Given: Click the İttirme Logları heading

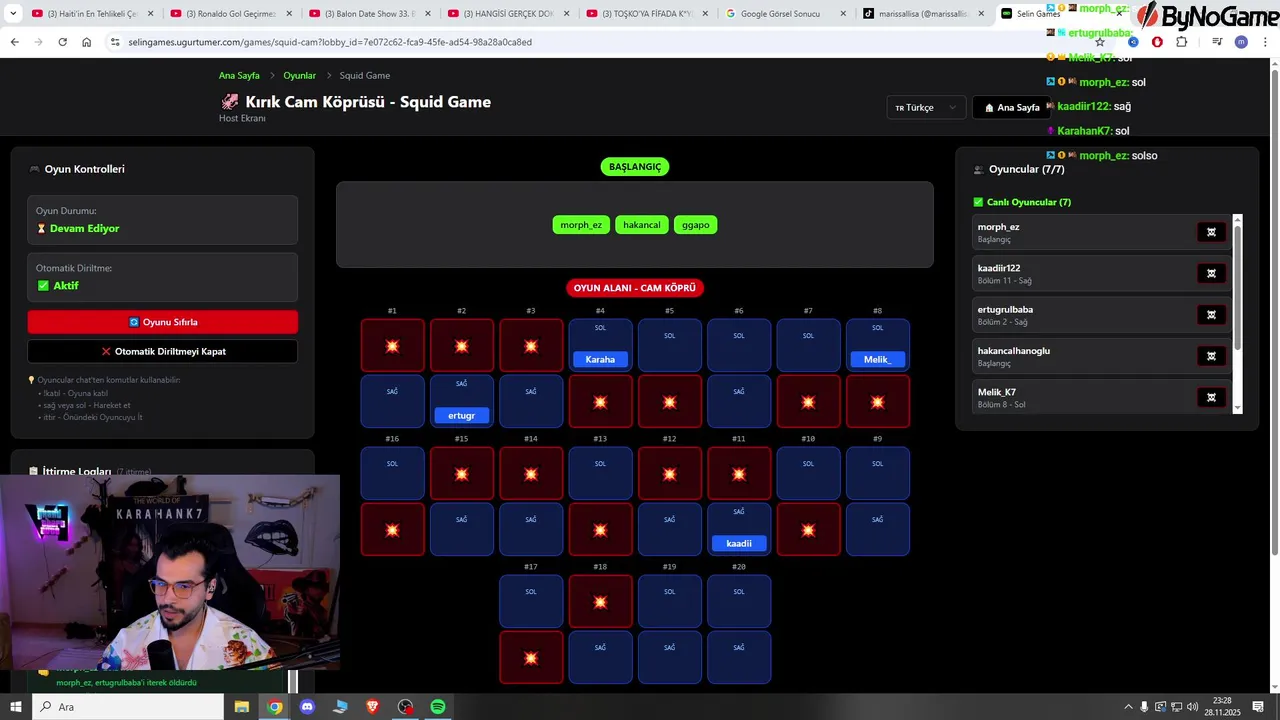Looking at the screenshot, I should pyautogui.click(x=76, y=471).
